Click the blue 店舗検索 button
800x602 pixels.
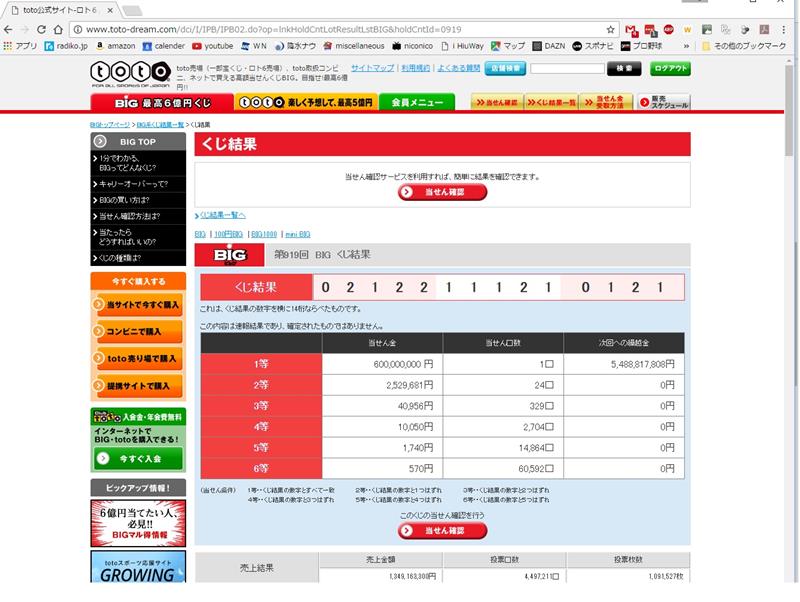pos(505,68)
